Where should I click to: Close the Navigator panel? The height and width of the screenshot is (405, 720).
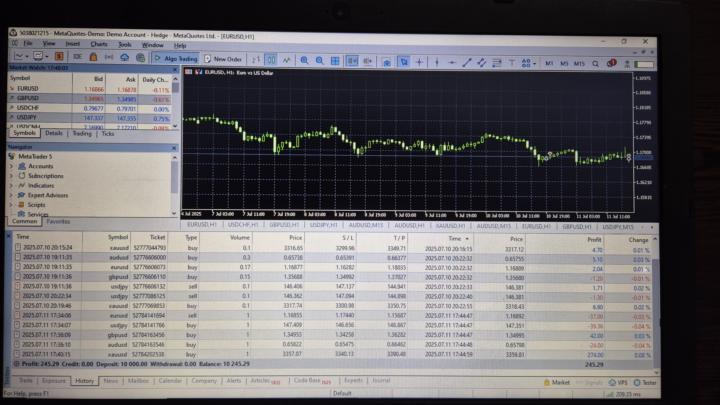point(174,148)
